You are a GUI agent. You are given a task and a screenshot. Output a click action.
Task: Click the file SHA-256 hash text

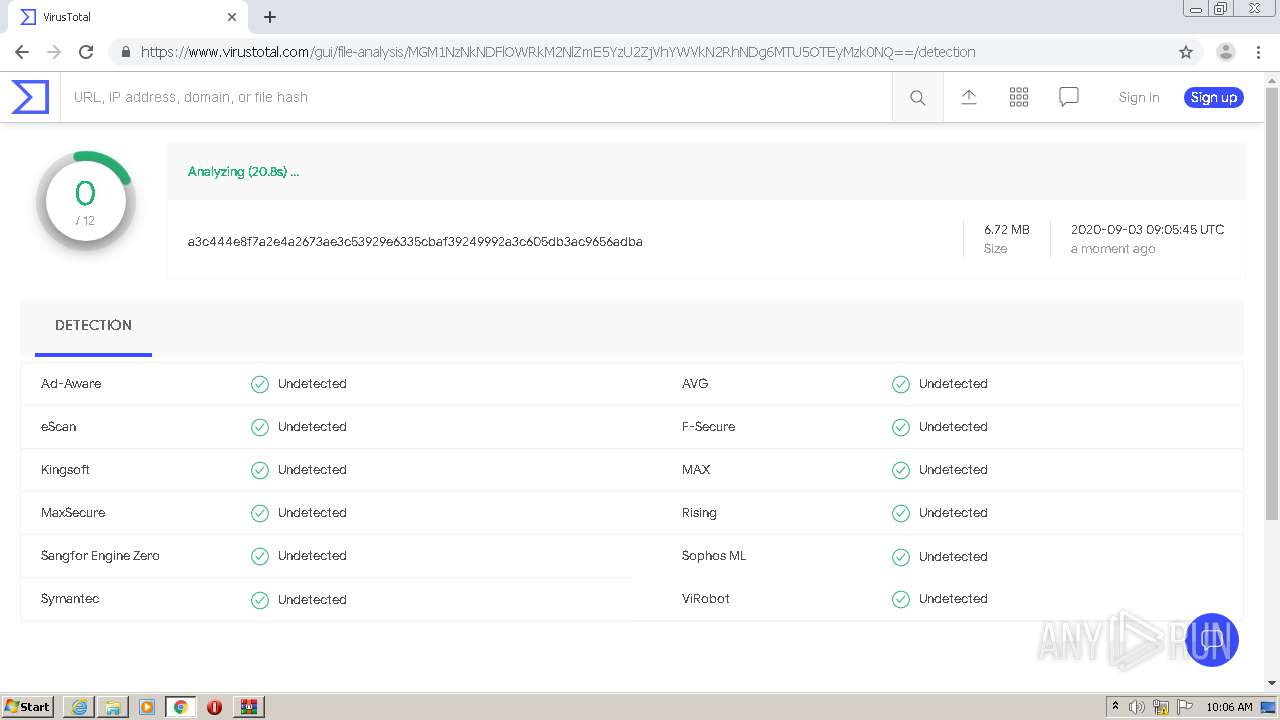click(x=415, y=241)
